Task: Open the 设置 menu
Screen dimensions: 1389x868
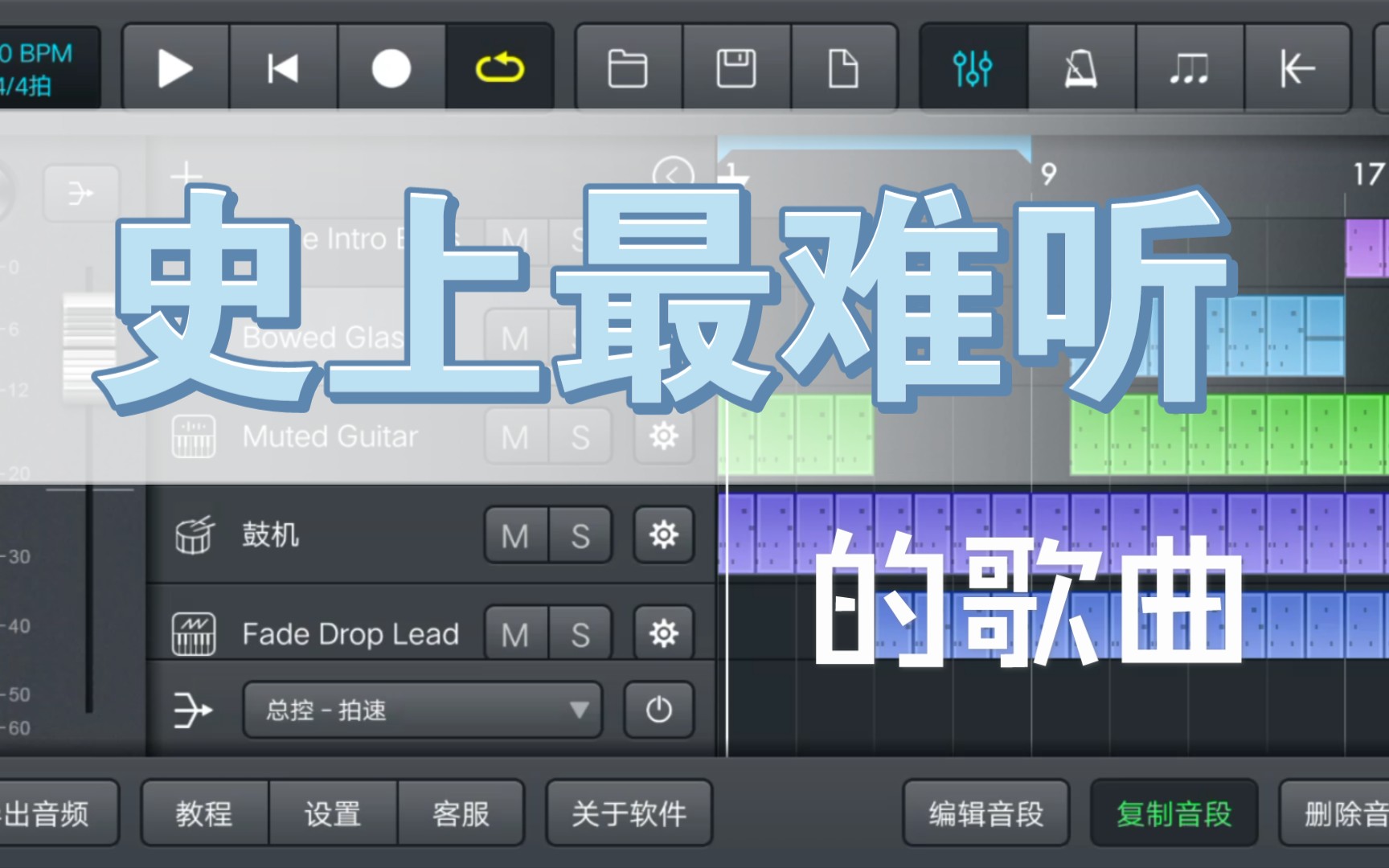Action: (x=332, y=813)
